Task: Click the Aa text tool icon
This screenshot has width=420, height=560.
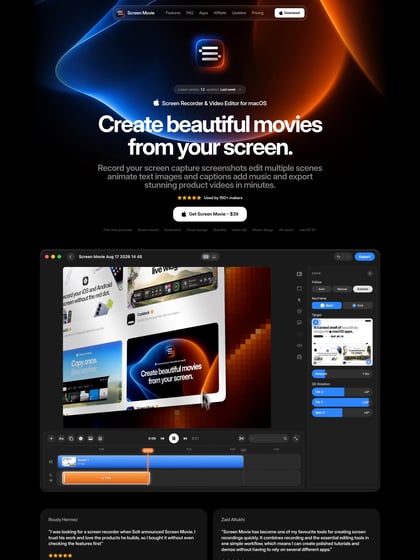Action: [61, 438]
